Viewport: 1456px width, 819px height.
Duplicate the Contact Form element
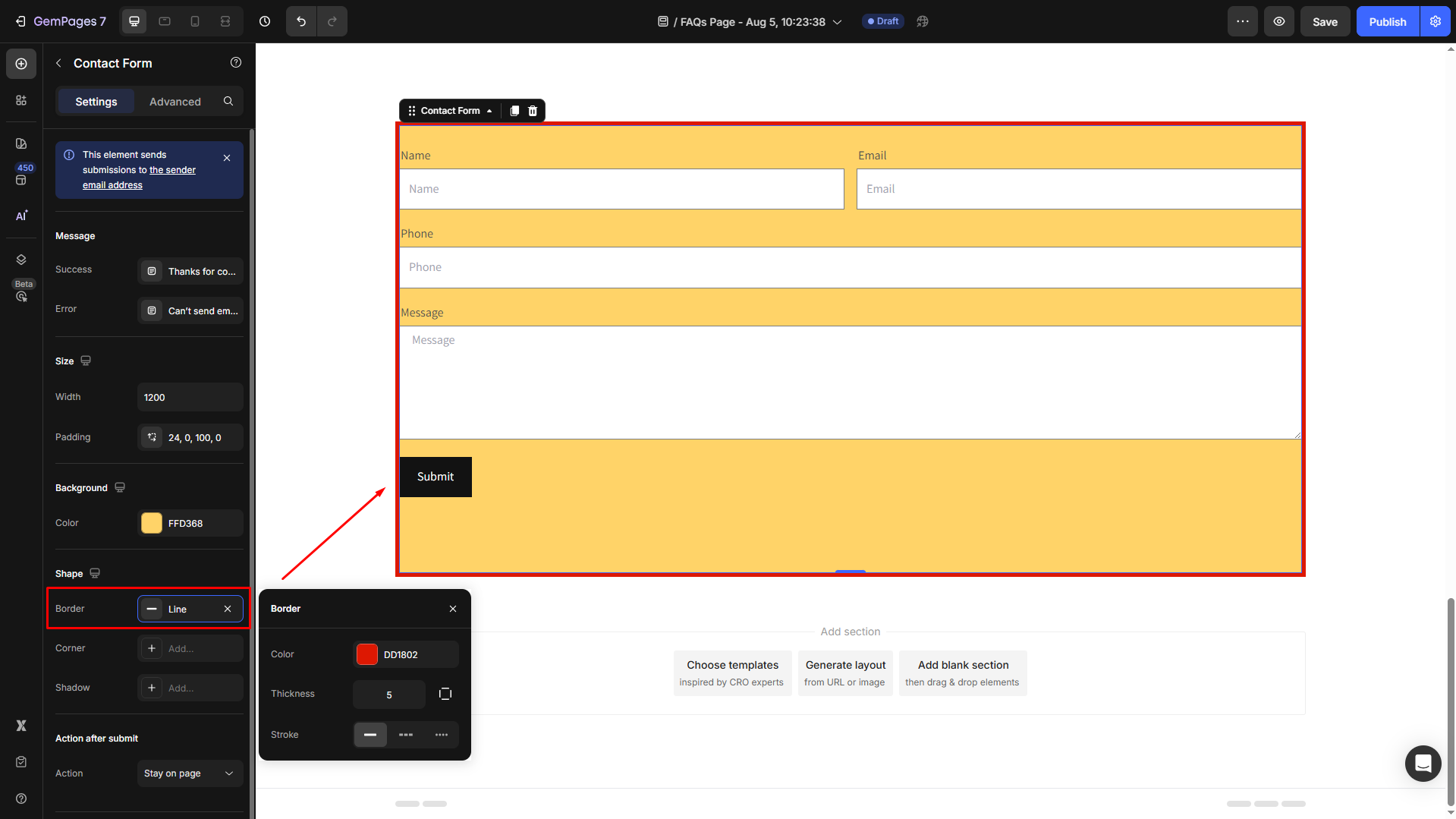point(514,111)
